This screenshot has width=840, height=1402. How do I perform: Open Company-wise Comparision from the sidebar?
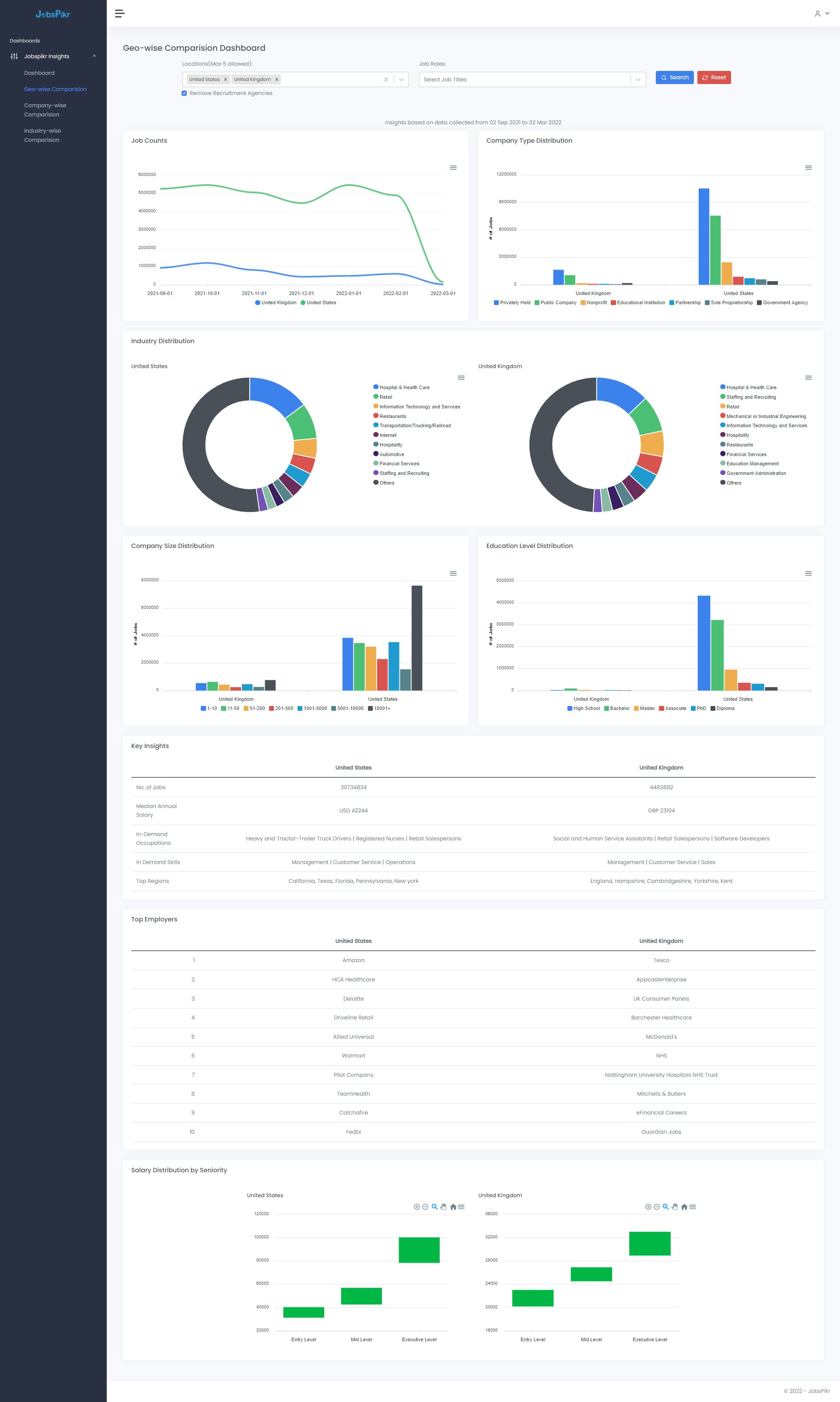click(45, 110)
